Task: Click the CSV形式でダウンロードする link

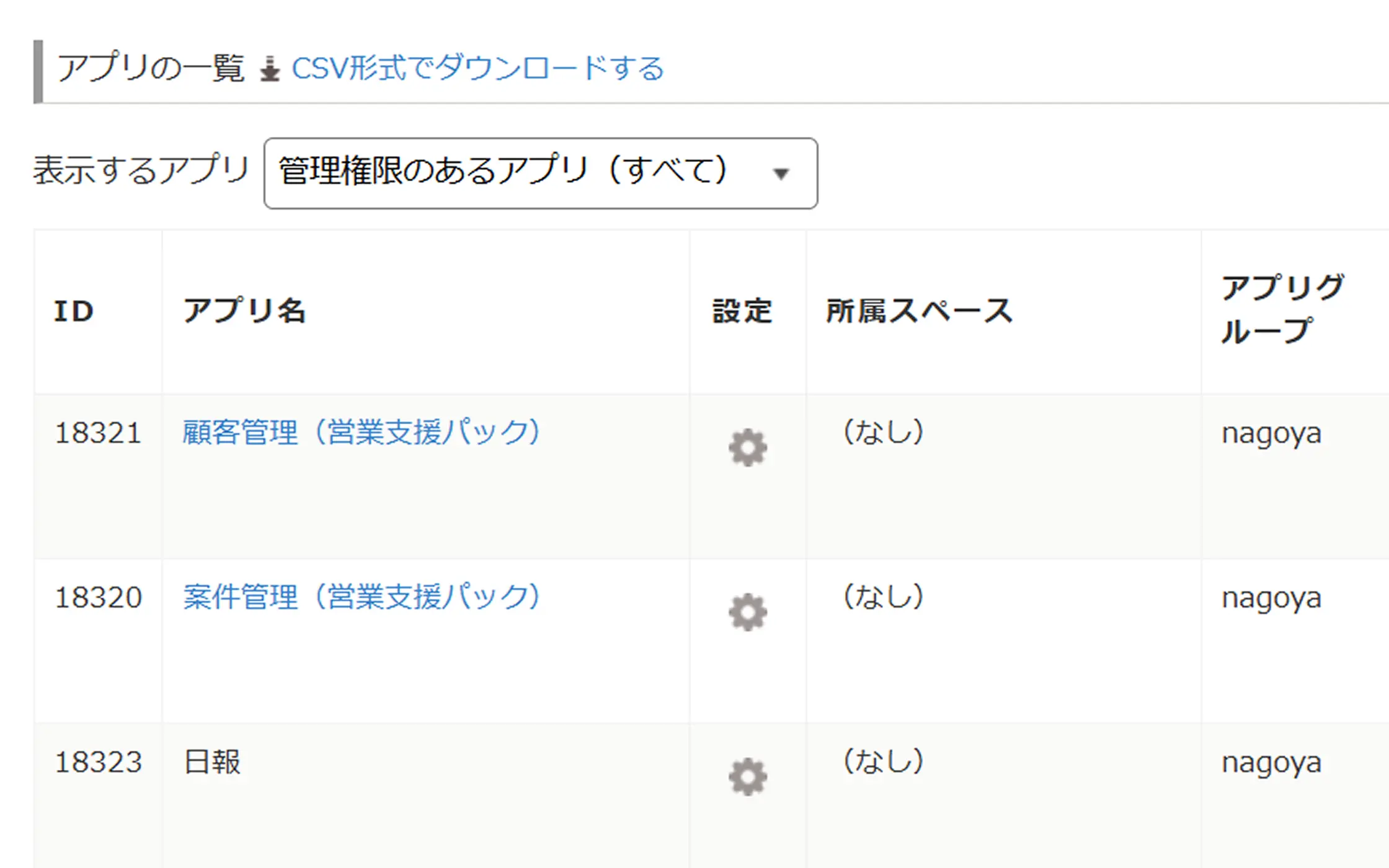Action: pos(477,69)
